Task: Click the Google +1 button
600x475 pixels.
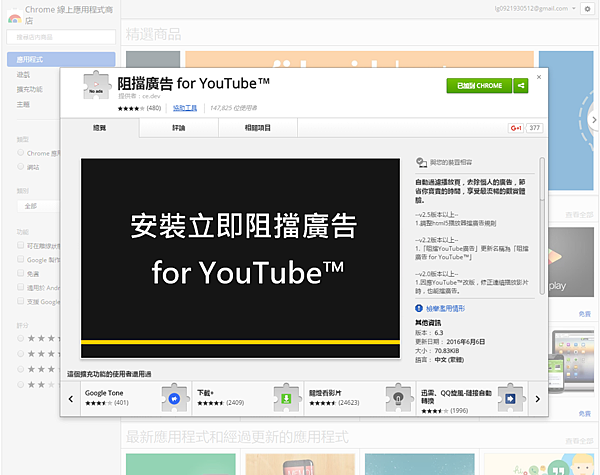Action: tap(516, 128)
